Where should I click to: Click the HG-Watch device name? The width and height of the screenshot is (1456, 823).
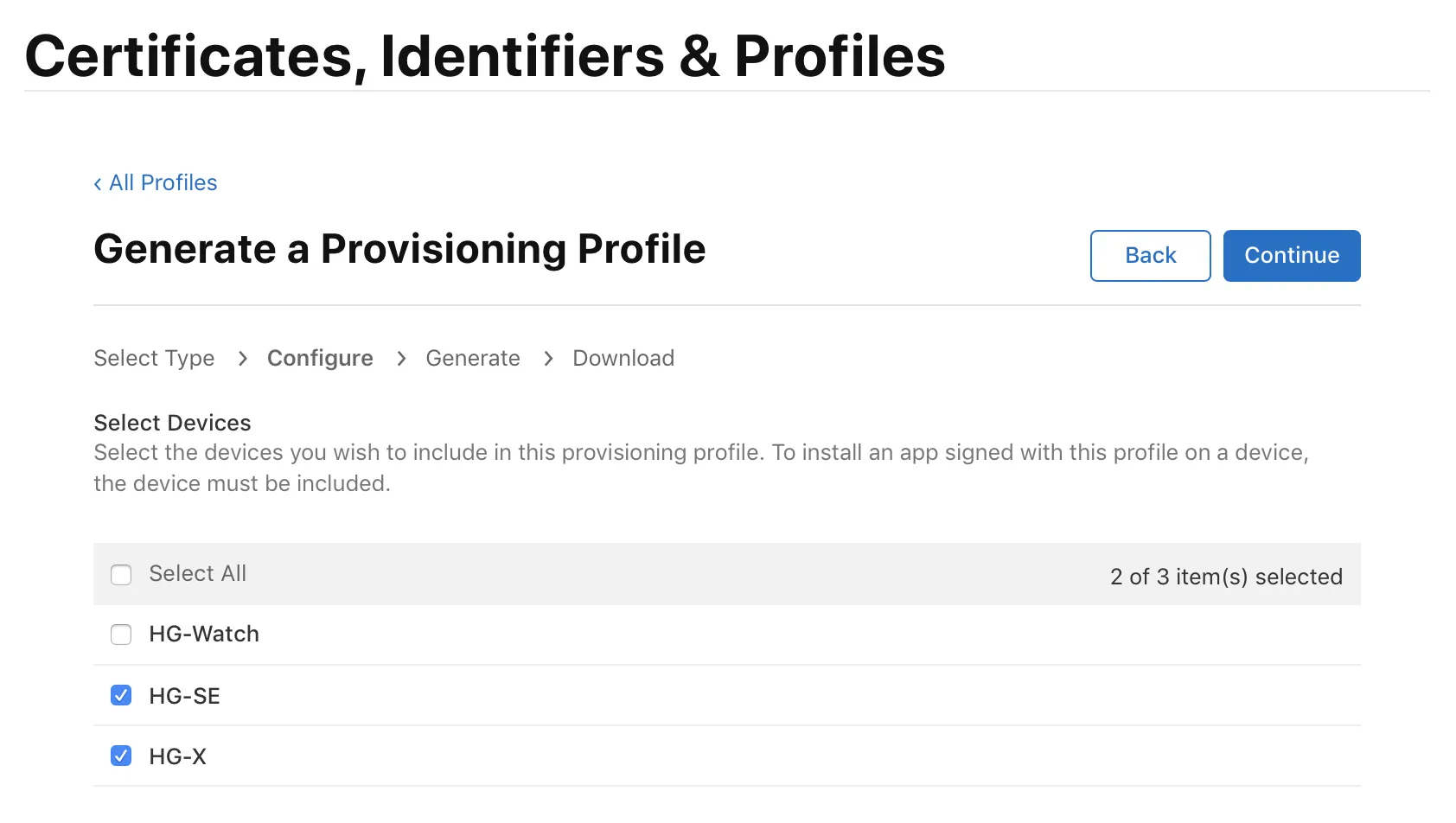(204, 635)
